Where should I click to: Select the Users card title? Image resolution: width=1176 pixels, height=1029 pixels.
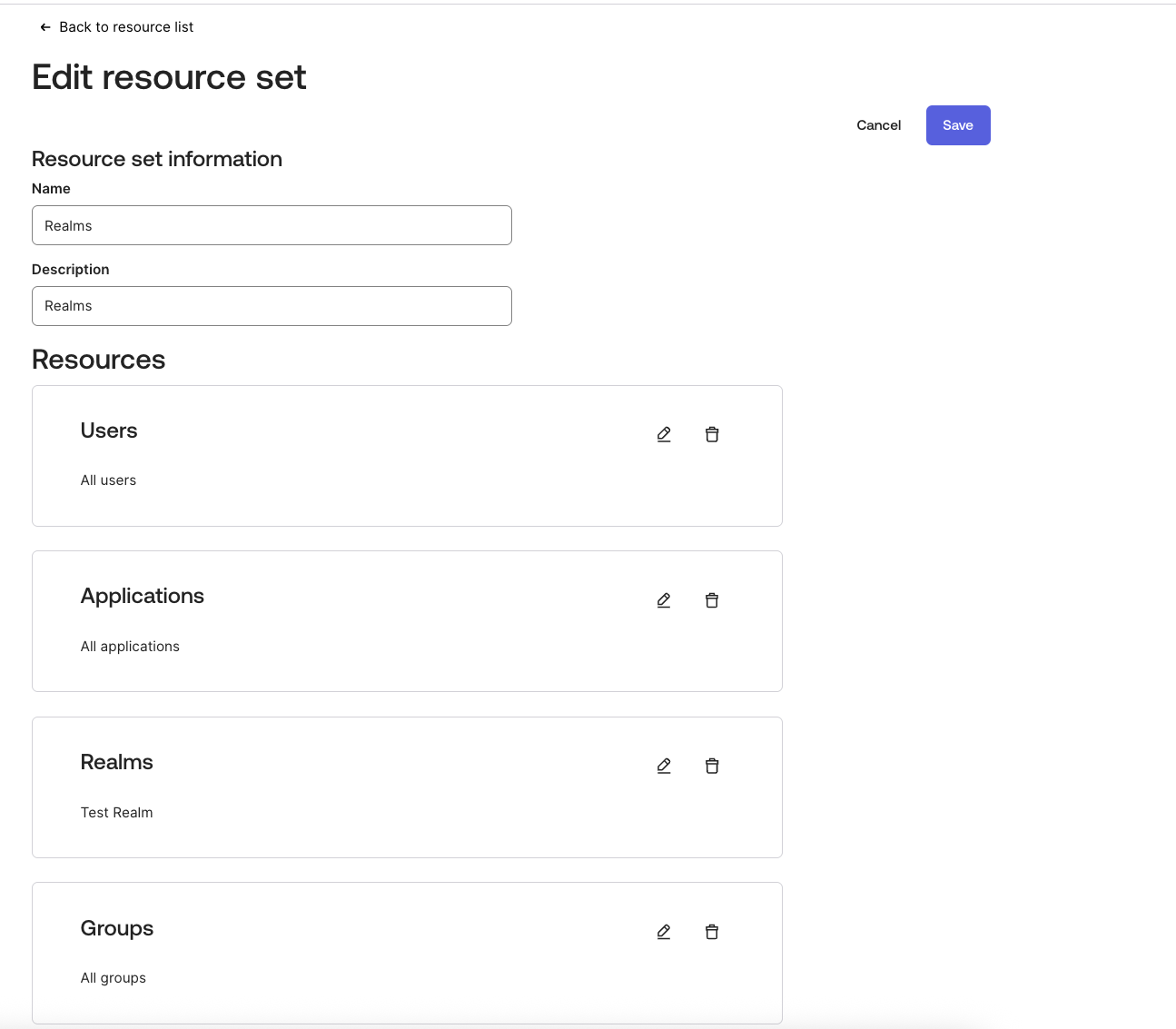(x=109, y=430)
